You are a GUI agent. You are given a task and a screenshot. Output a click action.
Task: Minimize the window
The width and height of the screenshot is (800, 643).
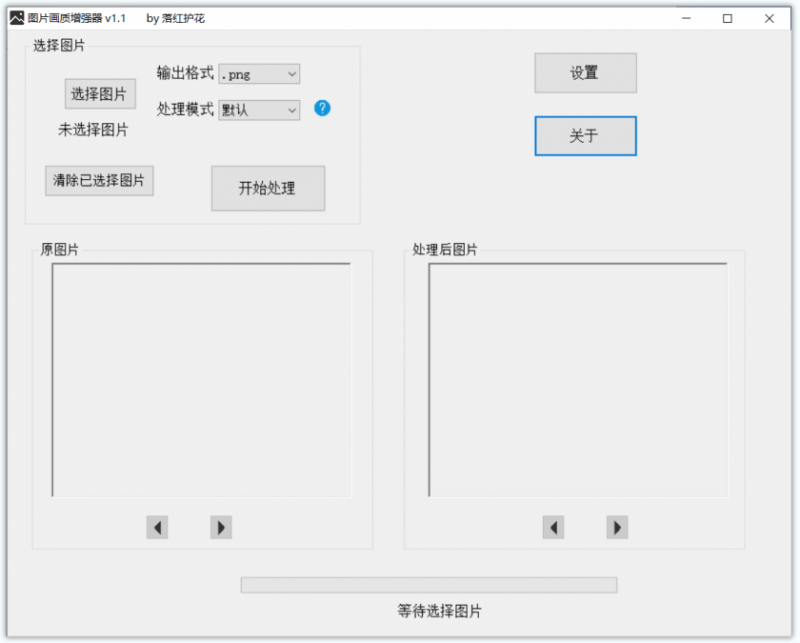click(x=686, y=18)
